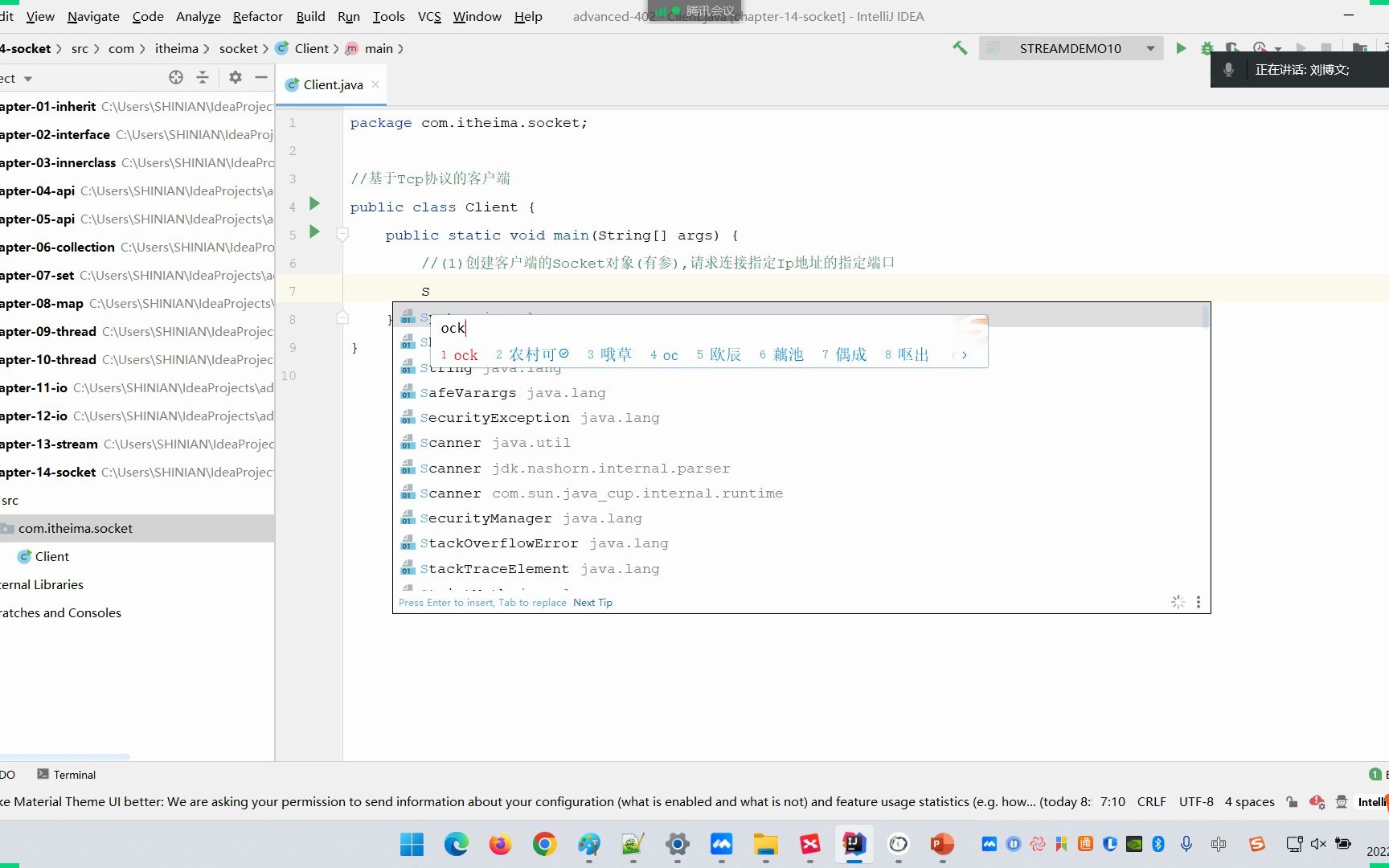Fold the main method at line 5

342,234
